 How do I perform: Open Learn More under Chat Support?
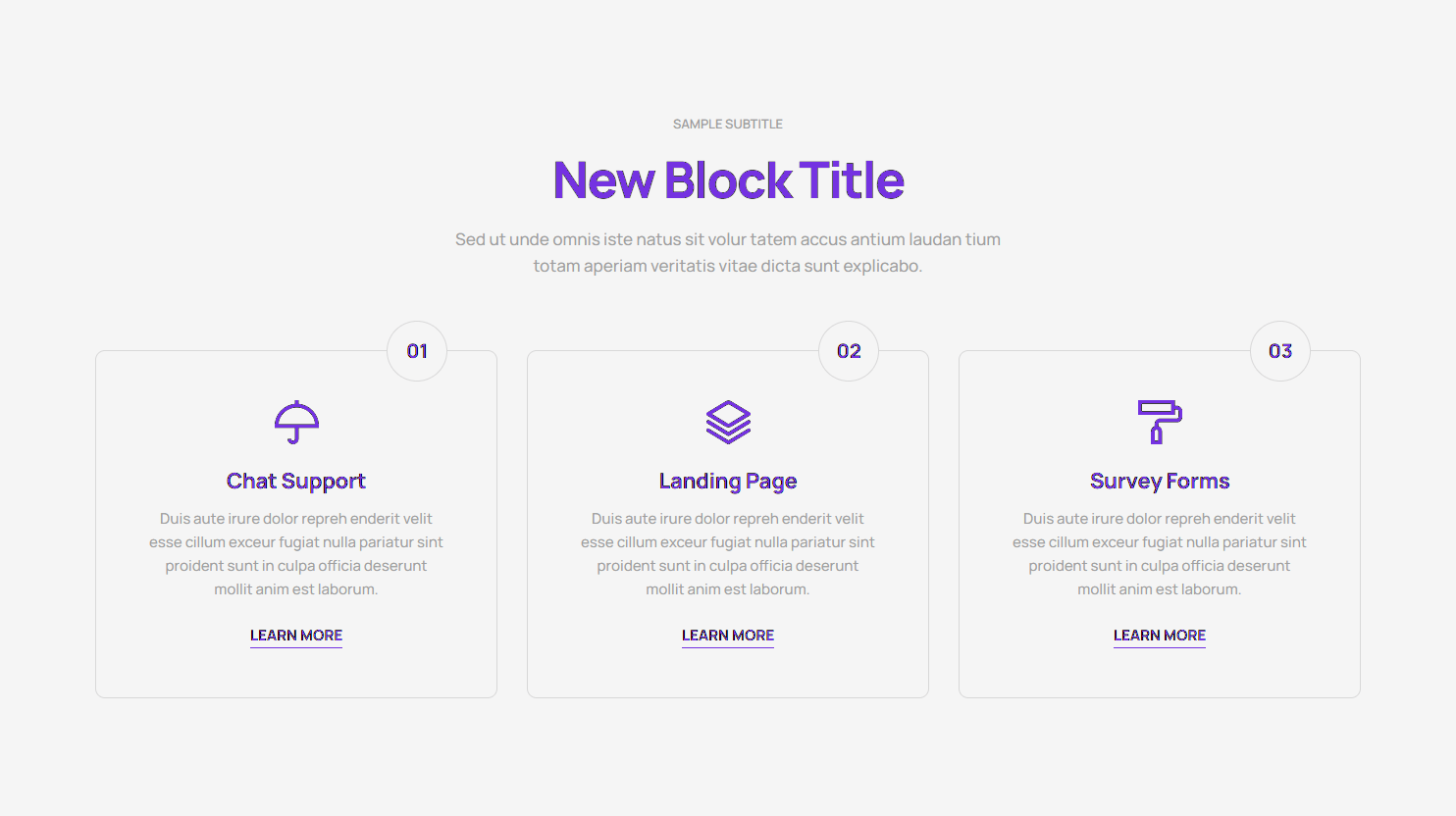pos(296,636)
